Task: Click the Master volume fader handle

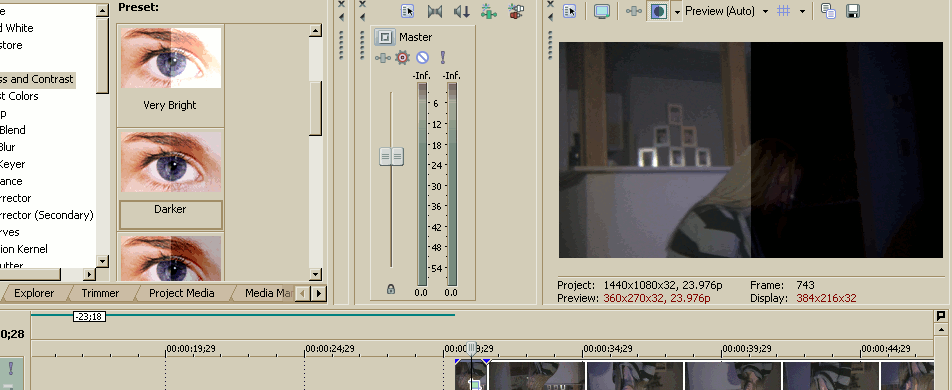Action: 392,157
